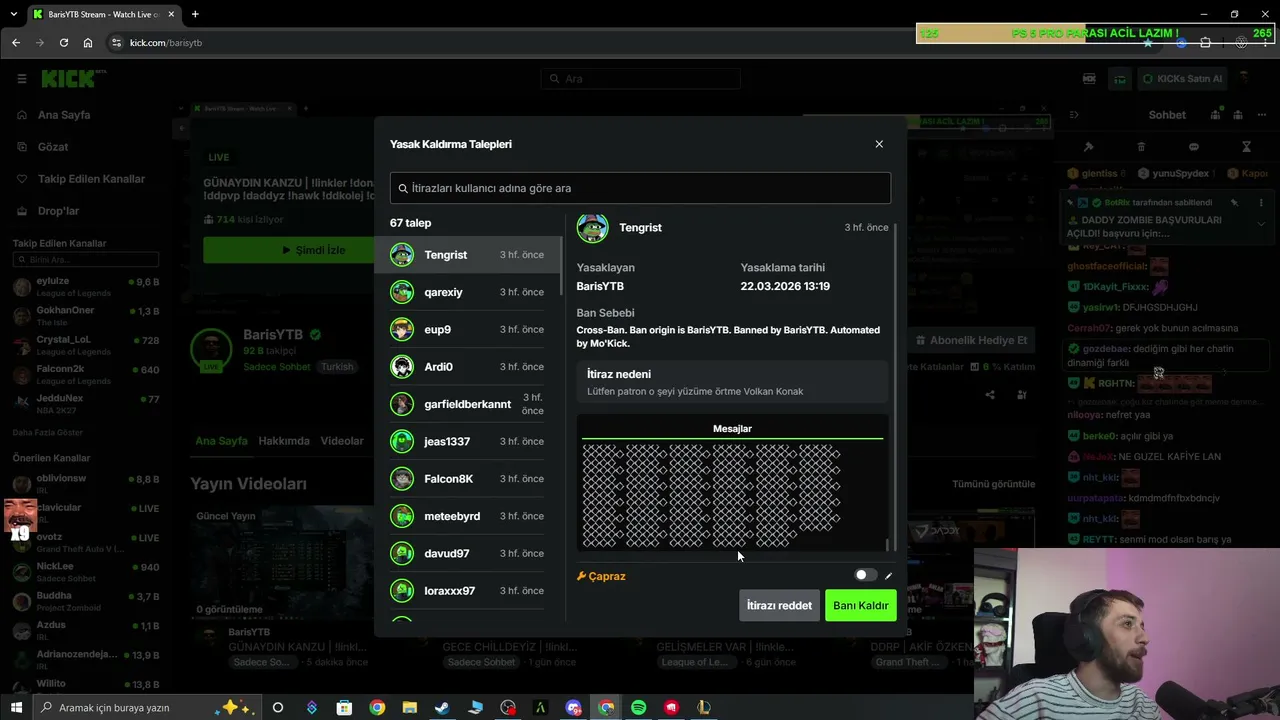1280x720 pixels.
Task: Click the Chrome home button
Action: tap(88, 43)
